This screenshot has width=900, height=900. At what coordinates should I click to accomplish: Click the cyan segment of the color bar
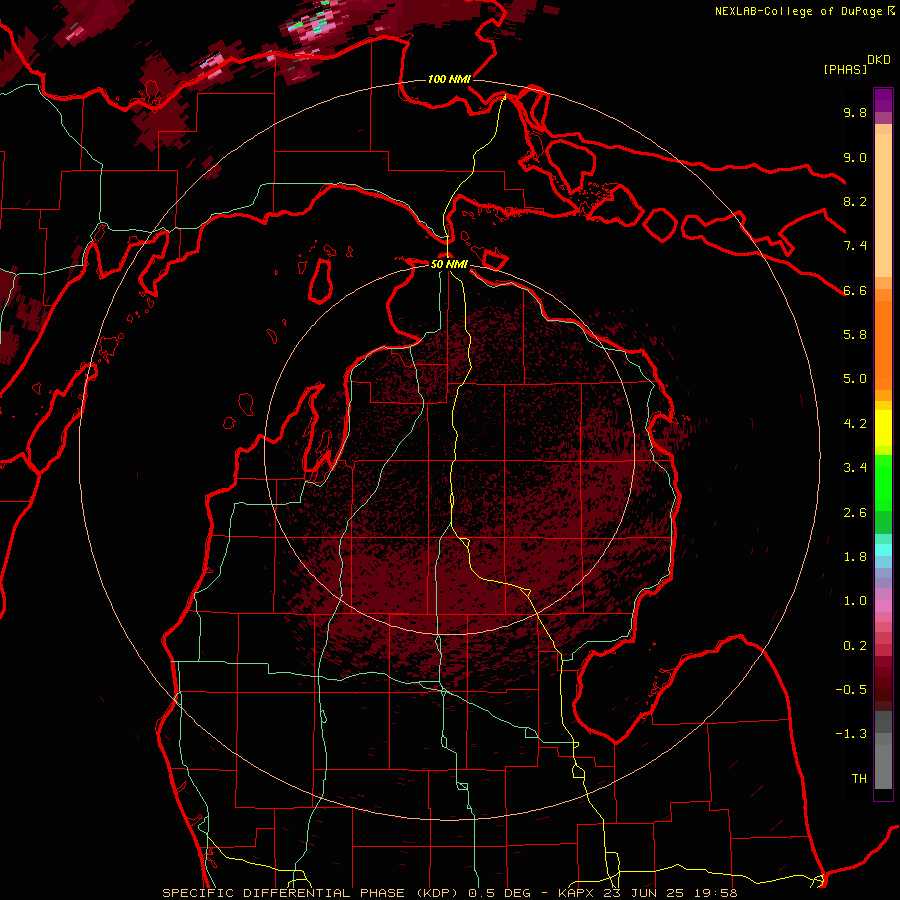(x=883, y=550)
